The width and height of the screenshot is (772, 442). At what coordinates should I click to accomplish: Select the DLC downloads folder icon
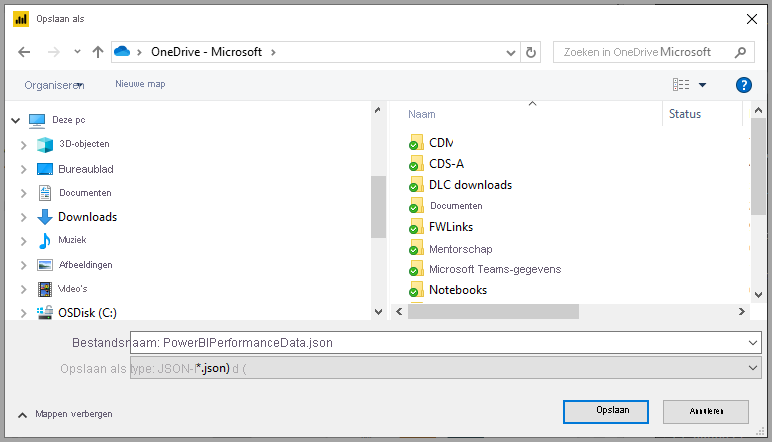(417, 185)
